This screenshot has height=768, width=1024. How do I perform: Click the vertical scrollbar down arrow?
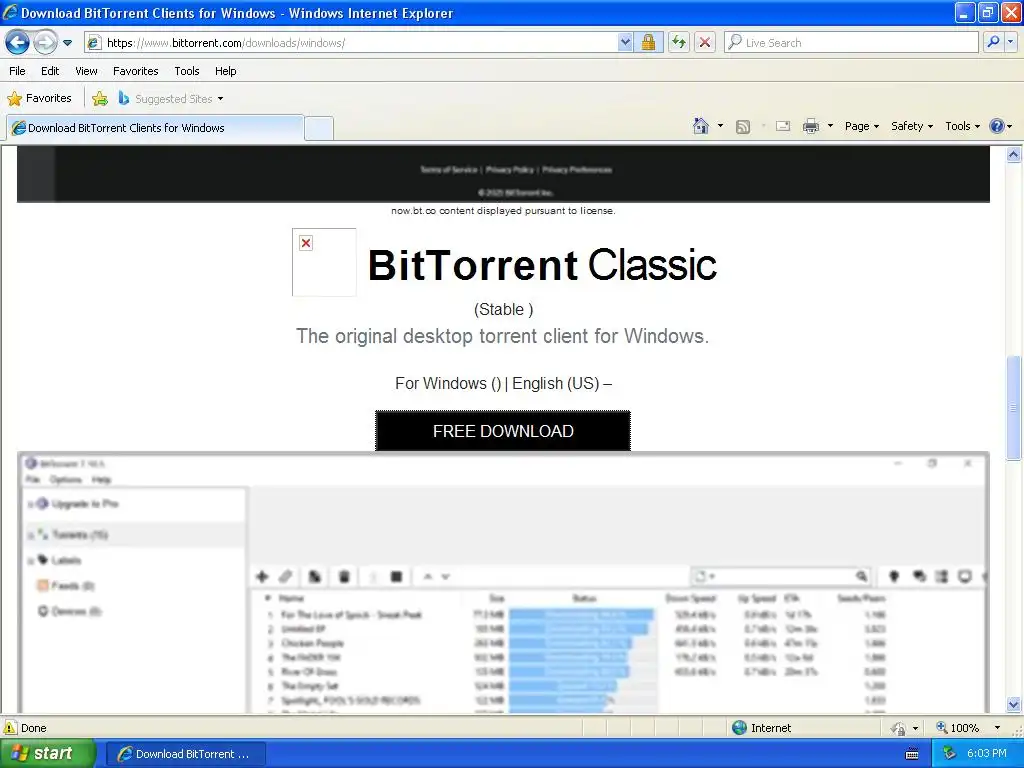[x=1014, y=705]
